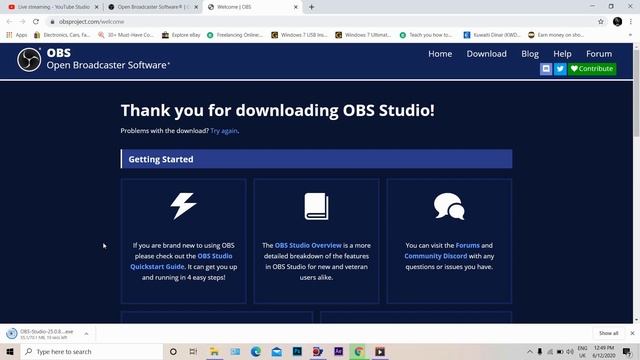Open Microsoft Edge from taskbar

click(x=256, y=351)
